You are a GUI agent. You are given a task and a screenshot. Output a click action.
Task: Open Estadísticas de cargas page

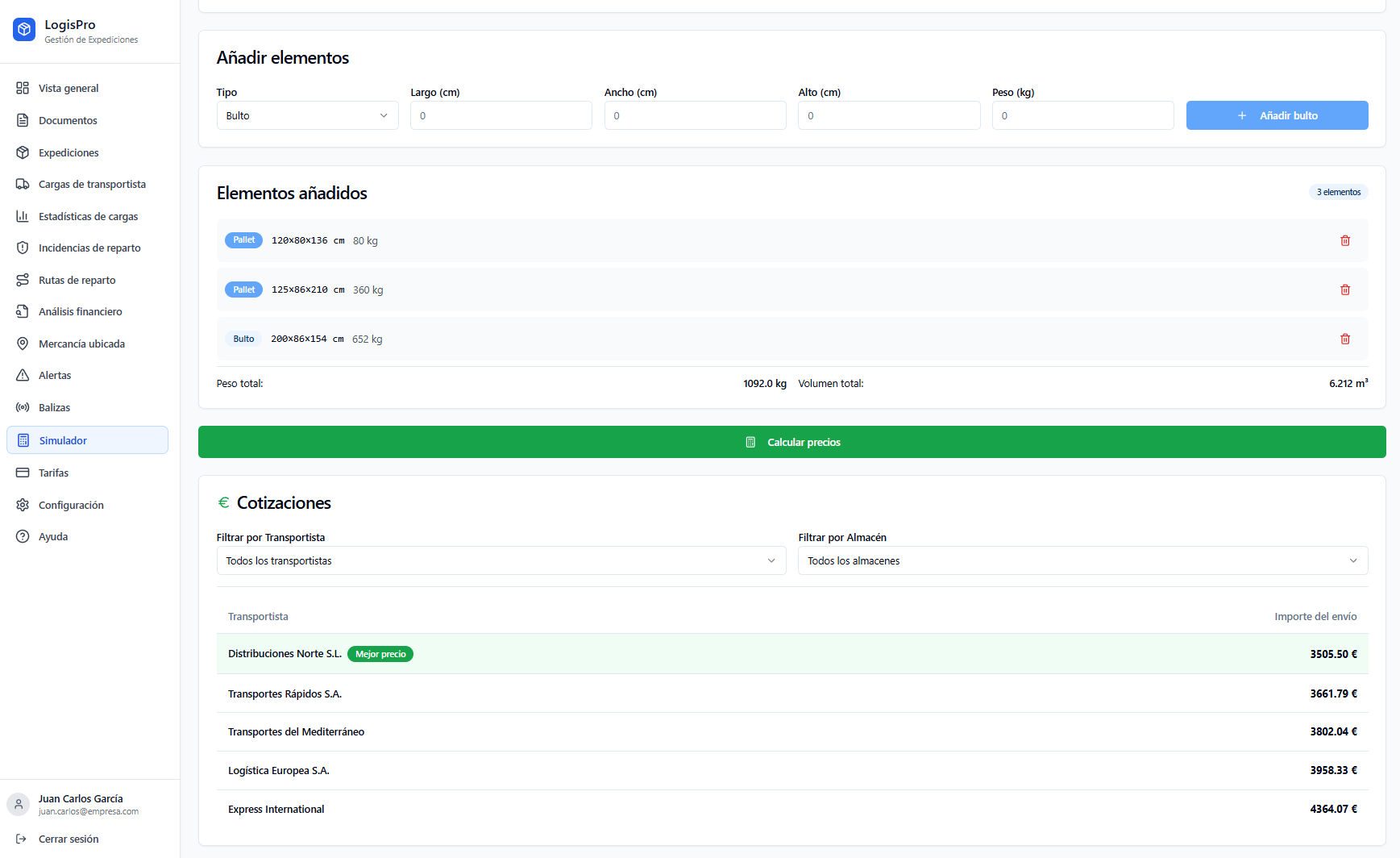pyautogui.click(x=88, y=216)
